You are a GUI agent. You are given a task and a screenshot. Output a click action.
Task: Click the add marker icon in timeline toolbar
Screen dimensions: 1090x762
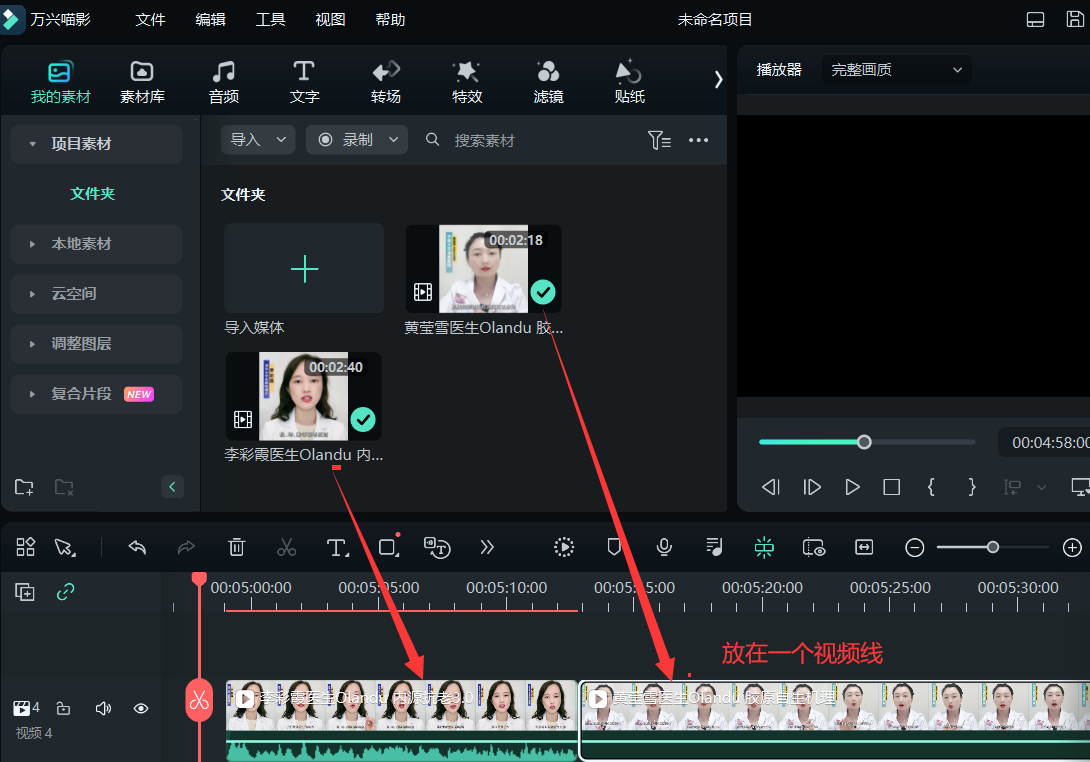(x=614, y=547)
